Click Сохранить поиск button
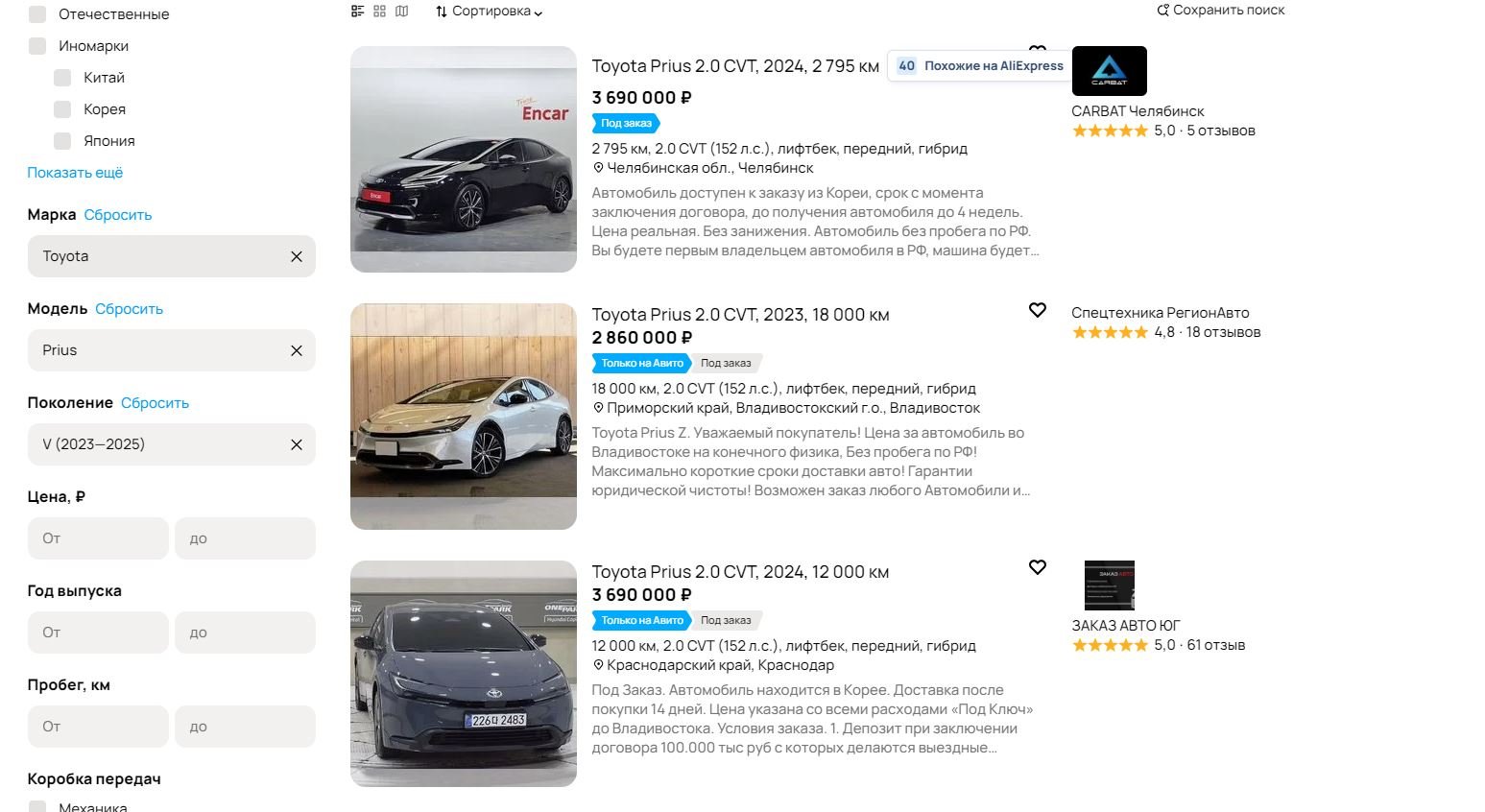Image resolution: width=1485 pixels, height=812 pixels. (1220, 10)
